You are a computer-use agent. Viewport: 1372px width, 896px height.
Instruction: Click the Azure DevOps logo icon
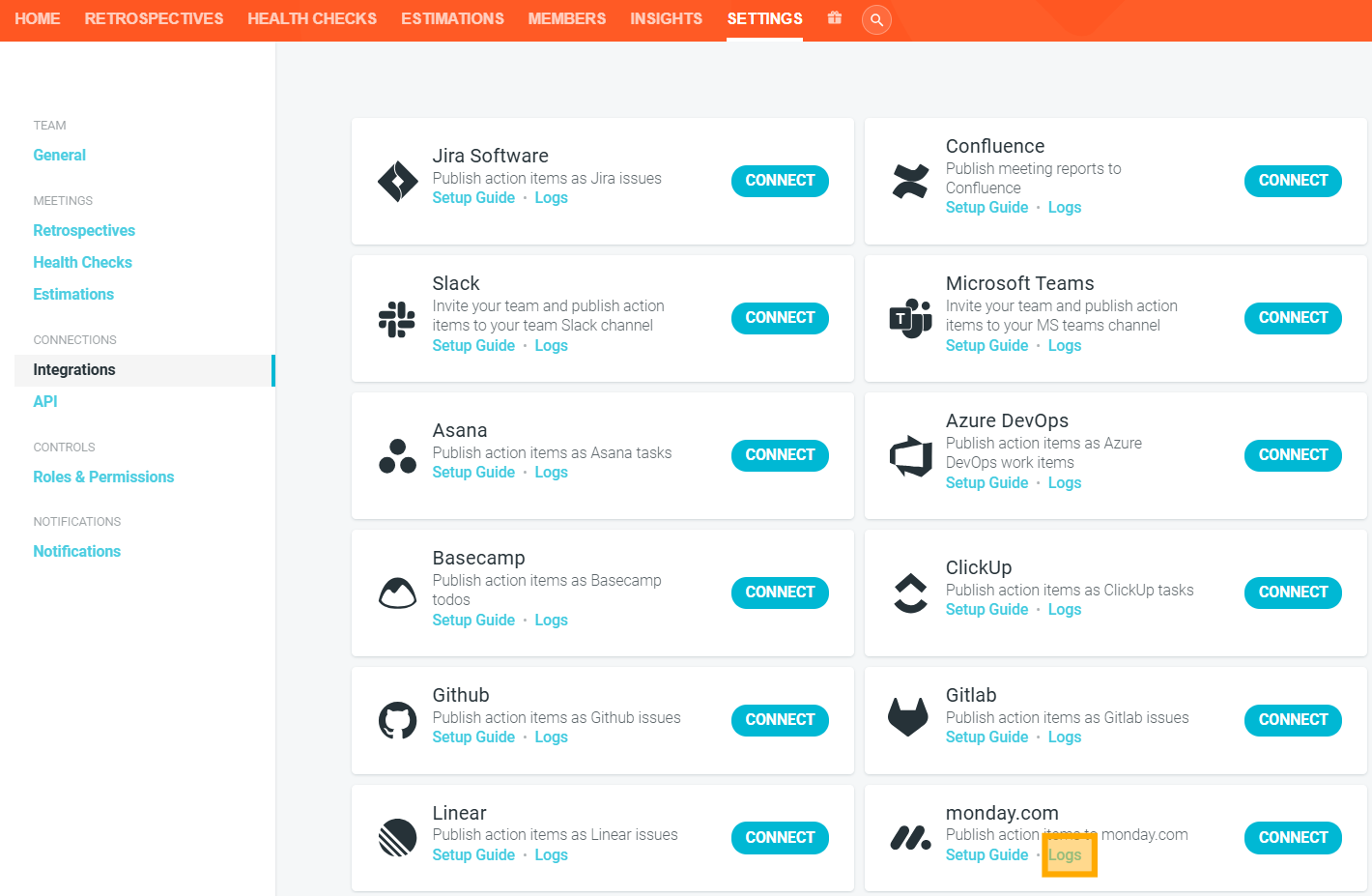[x=910, y=456]
